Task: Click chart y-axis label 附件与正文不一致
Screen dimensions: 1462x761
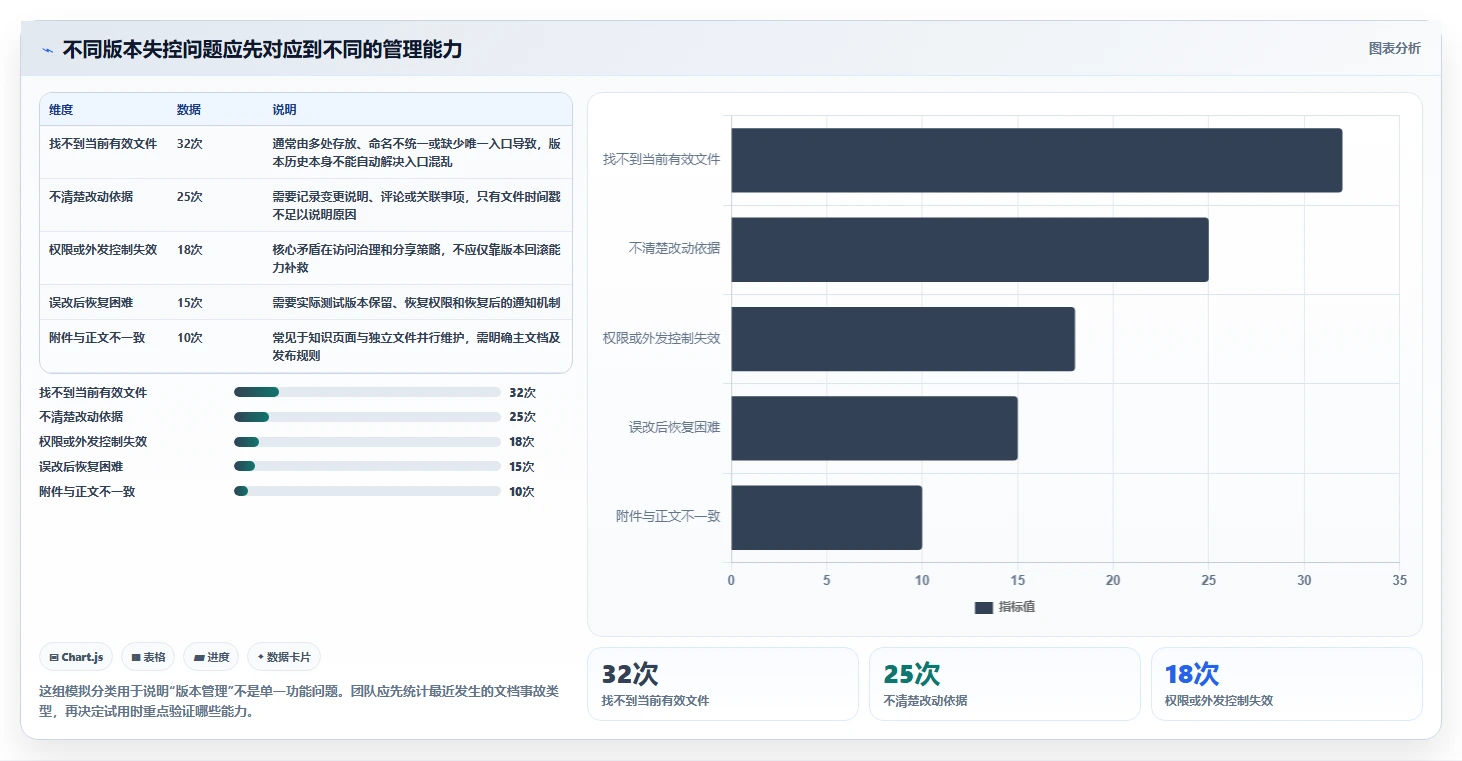Action: tap(668, 517)
